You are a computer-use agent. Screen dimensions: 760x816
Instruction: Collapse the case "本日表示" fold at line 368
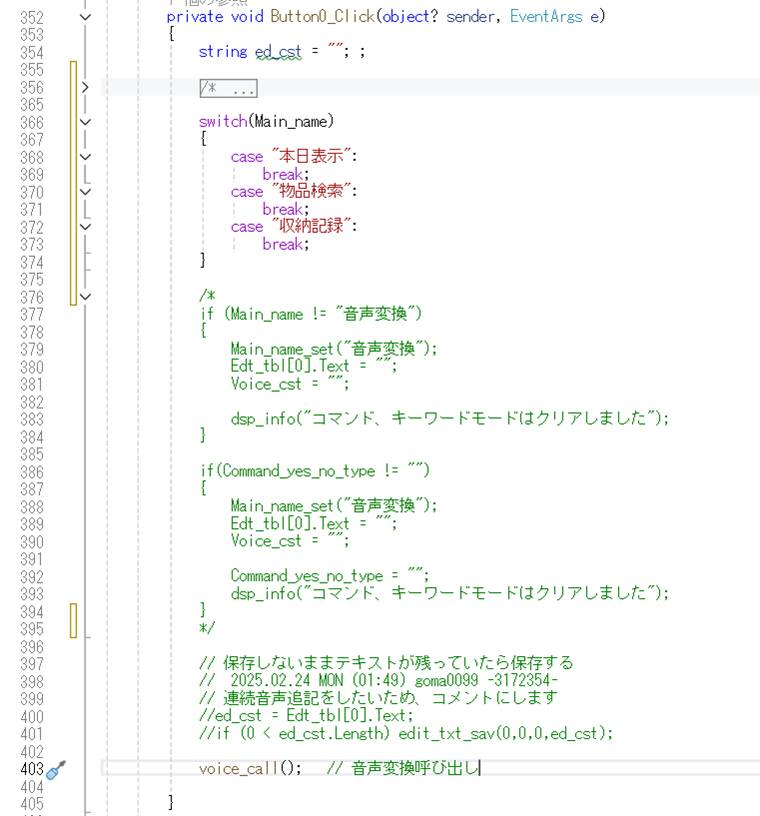coord(85,157)
